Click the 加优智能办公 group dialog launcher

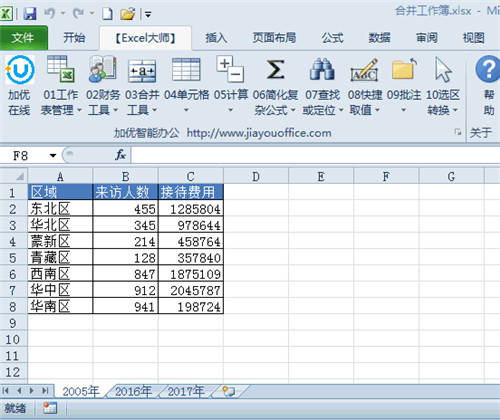click(458, 132)
